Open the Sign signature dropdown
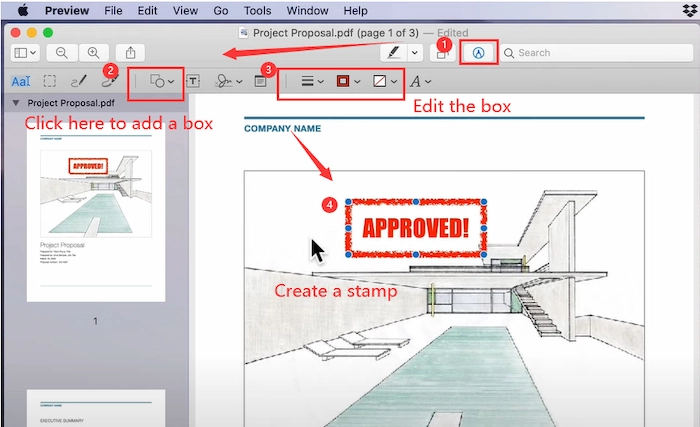The image size is (700, 427). (x=230, y=81)
